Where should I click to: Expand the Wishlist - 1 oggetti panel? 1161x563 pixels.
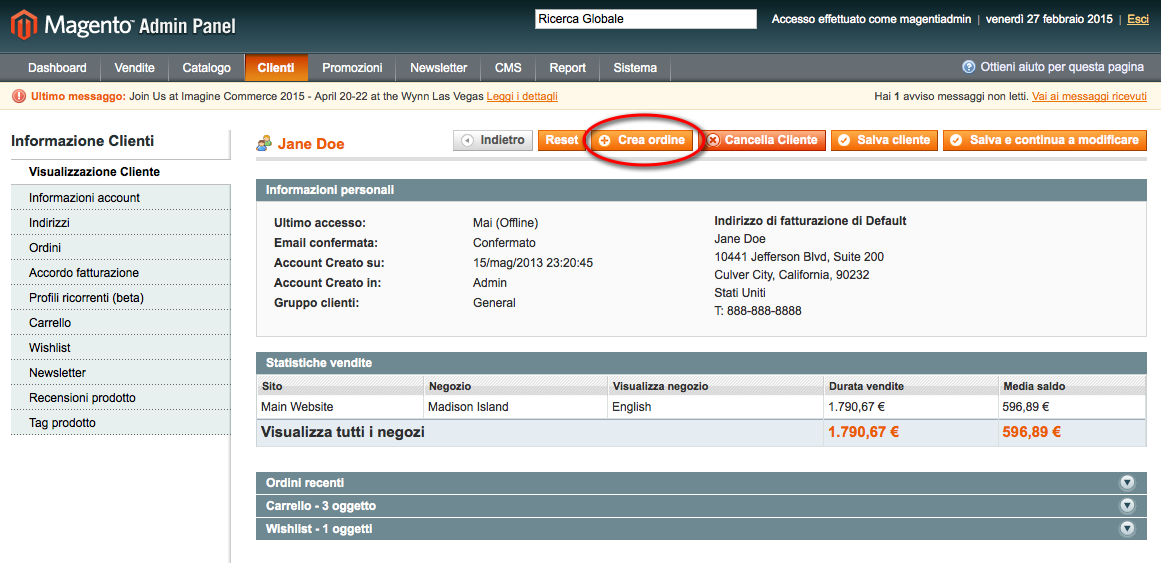coord(1127,529)
